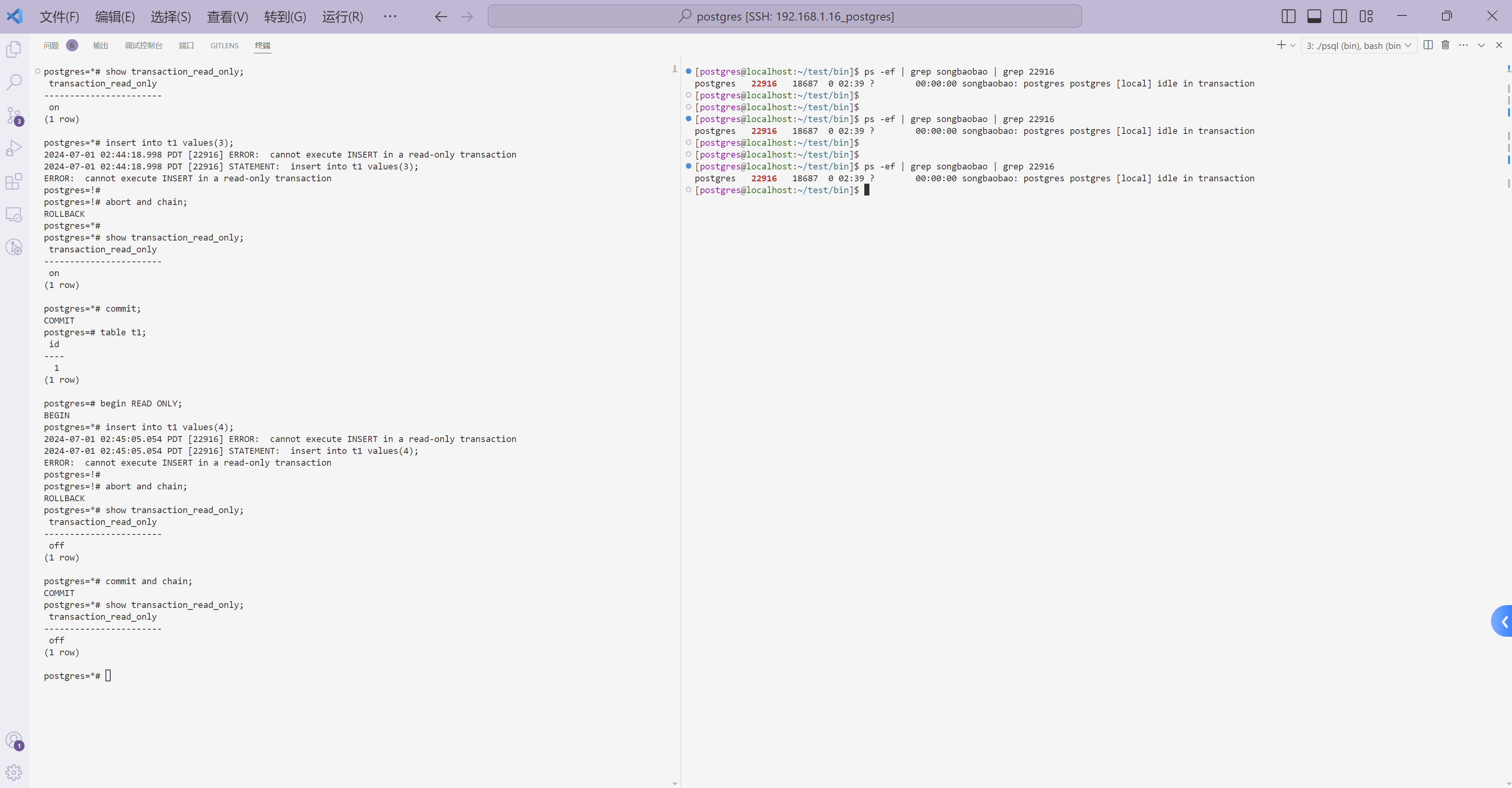Click 'commit and chain;' command line

coord(149,581)
